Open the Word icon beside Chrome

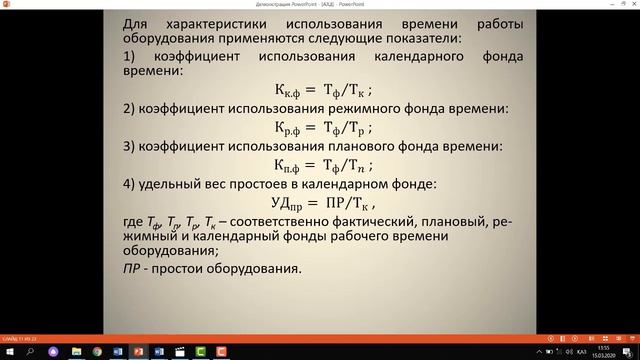[x=118, y=352]
